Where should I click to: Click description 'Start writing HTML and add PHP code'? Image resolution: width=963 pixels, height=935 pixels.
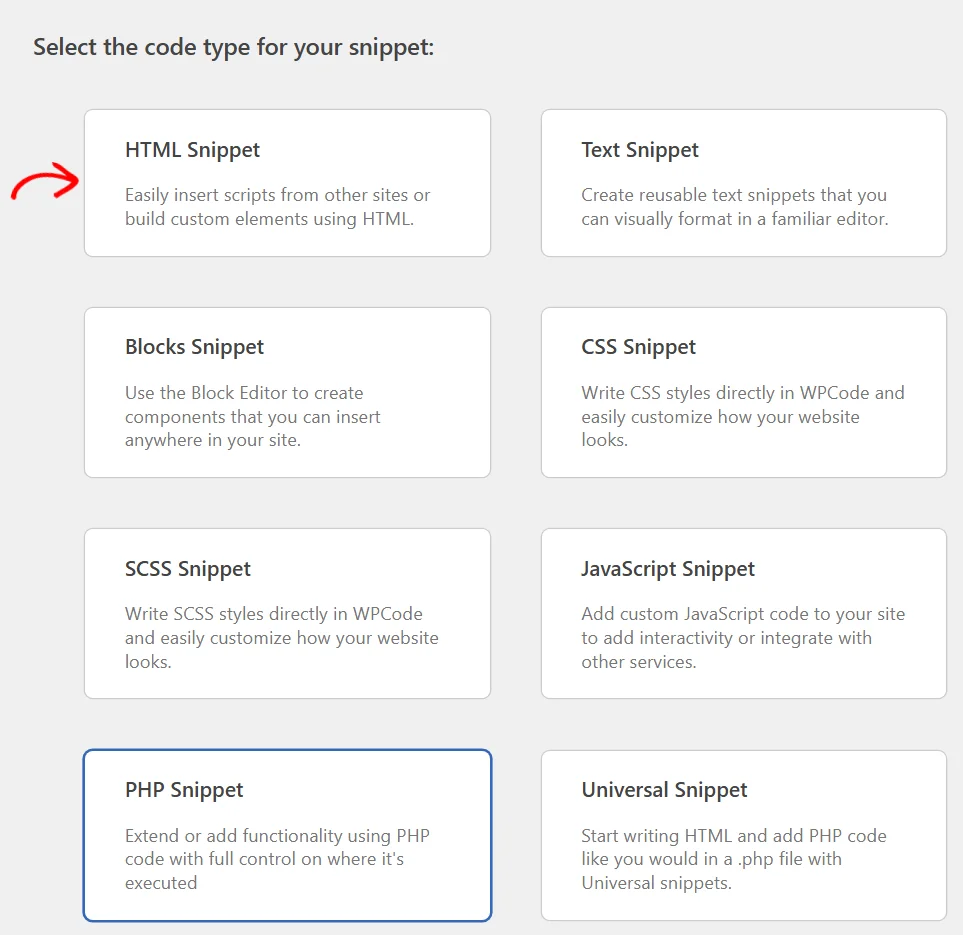(734, 836)
